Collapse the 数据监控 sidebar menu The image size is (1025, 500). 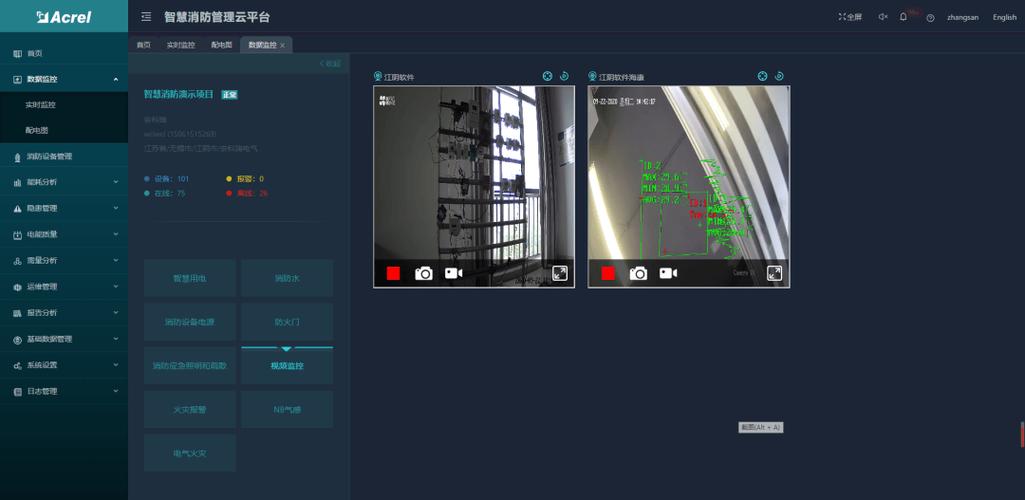click(x=64, y=79)
